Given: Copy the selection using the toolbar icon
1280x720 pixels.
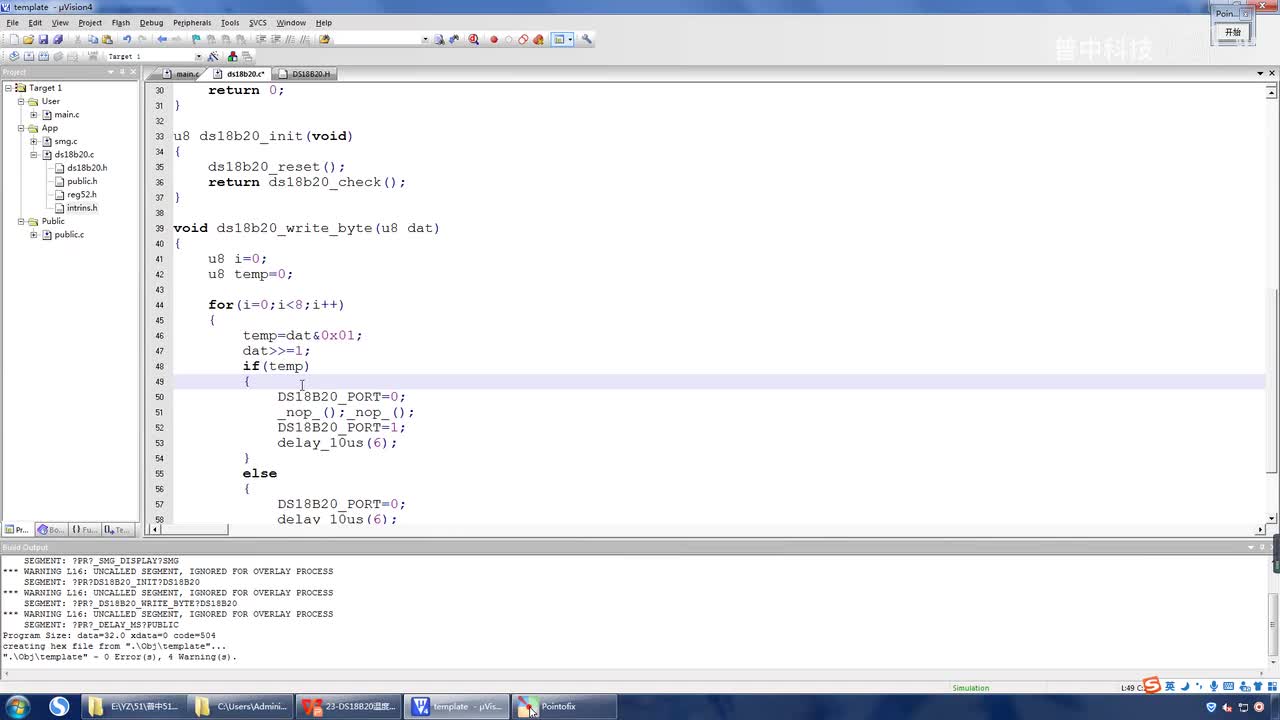Looking at the screenshot, I should [x=93, y=40].
